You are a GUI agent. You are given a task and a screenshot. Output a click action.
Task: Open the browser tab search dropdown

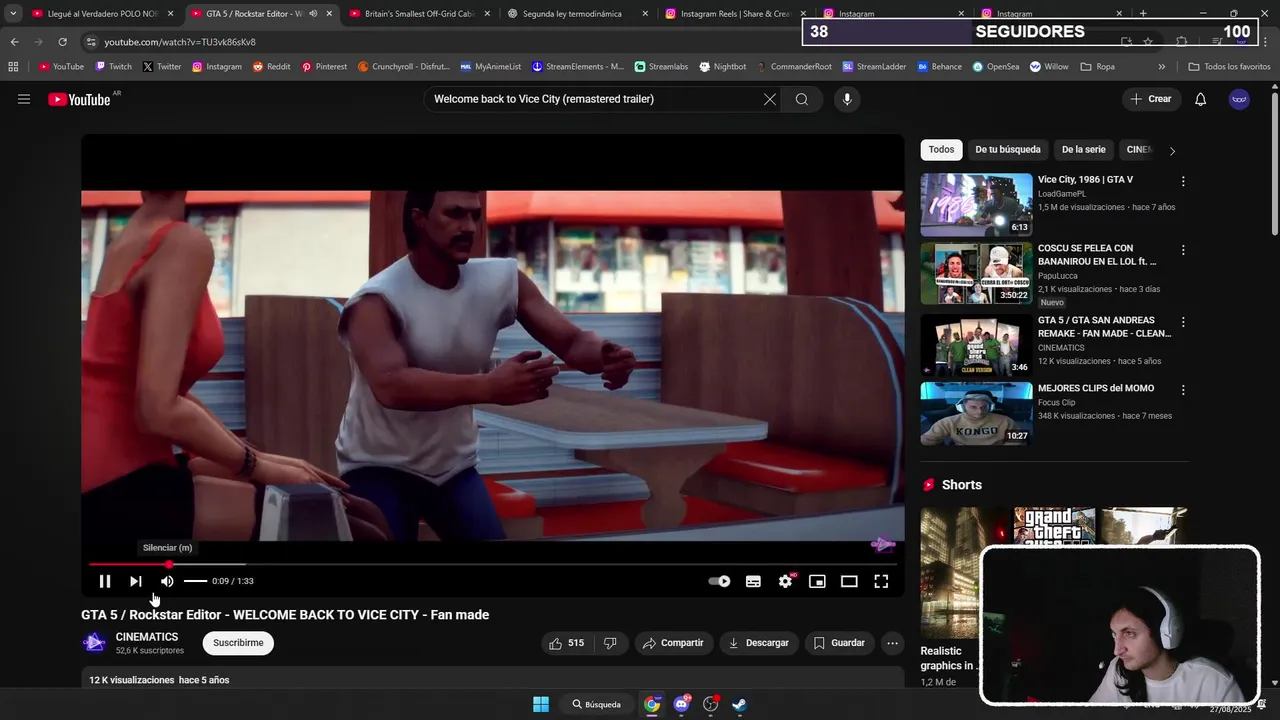[x=13, y=14]
